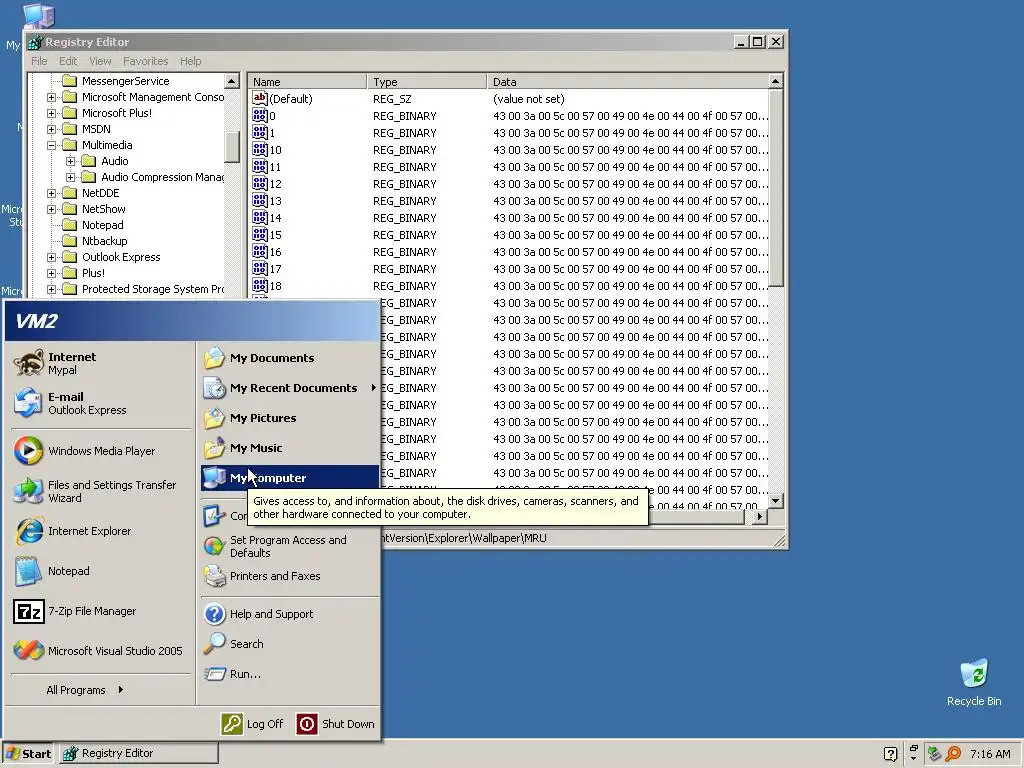Select the Notepad registry key
The height and width of the screenshot is (768, 1024).
coord(103,225)
